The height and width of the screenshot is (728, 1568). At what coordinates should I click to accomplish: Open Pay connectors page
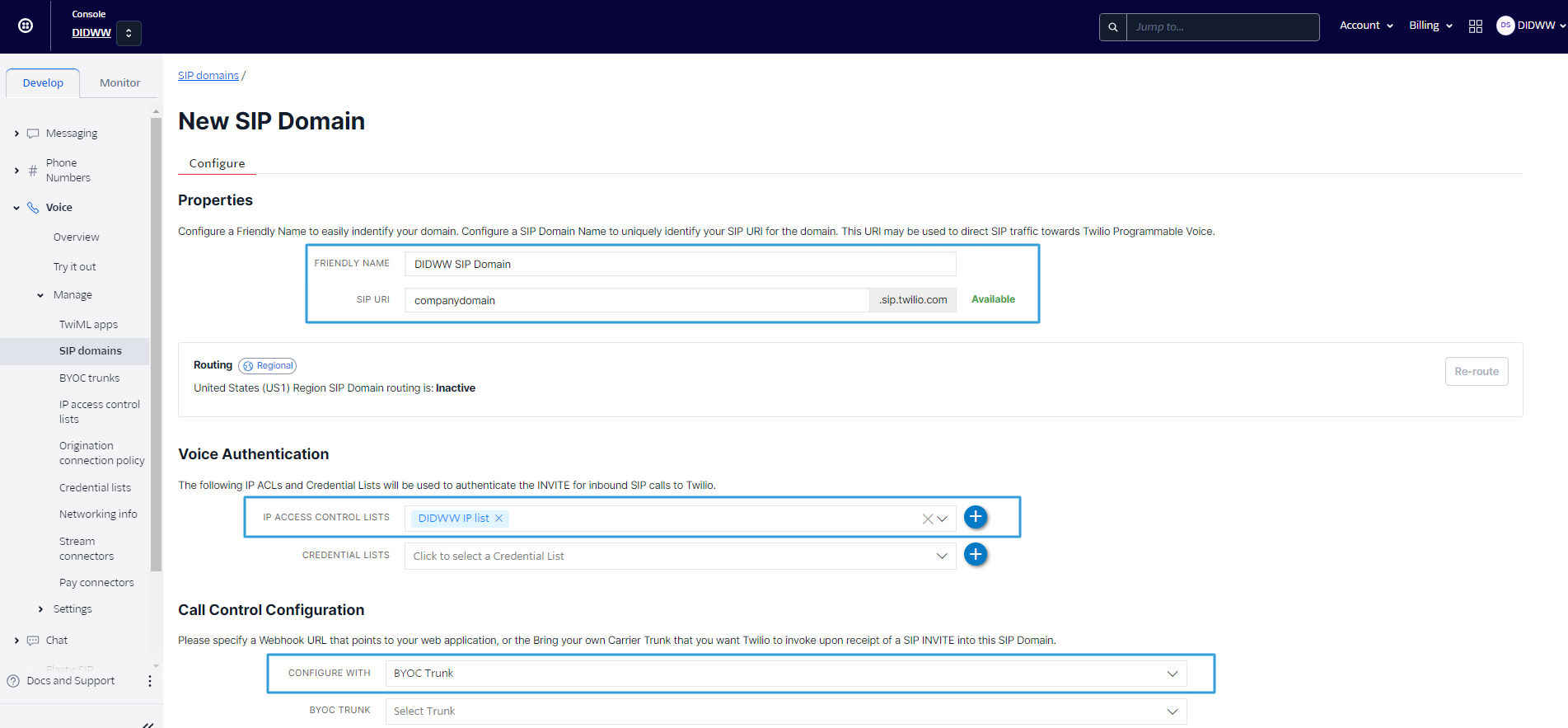coord(96,583)
